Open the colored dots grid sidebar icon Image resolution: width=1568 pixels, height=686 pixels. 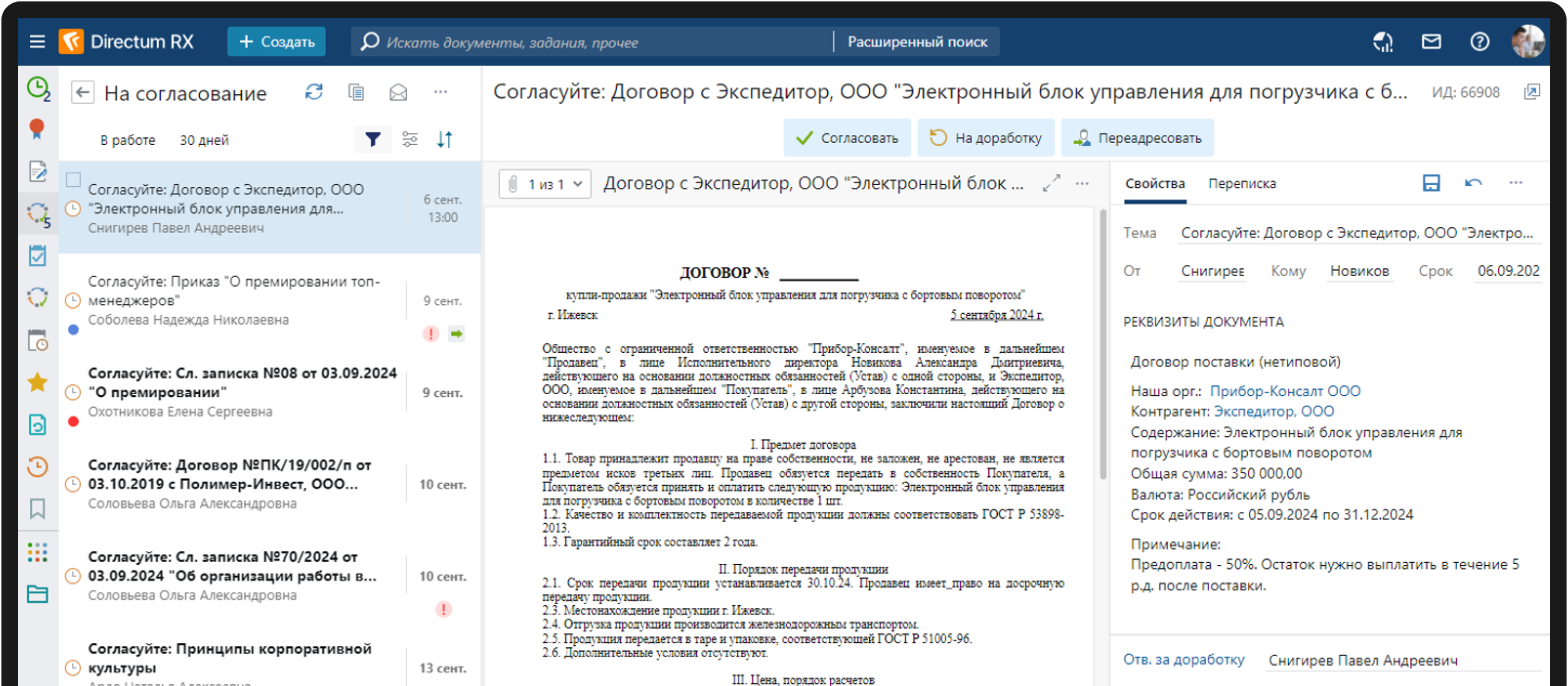click(37, 551)
